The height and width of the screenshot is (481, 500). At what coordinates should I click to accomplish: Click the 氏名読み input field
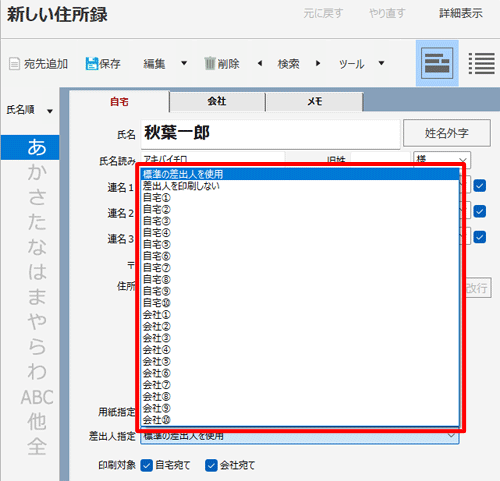(213, 158)
